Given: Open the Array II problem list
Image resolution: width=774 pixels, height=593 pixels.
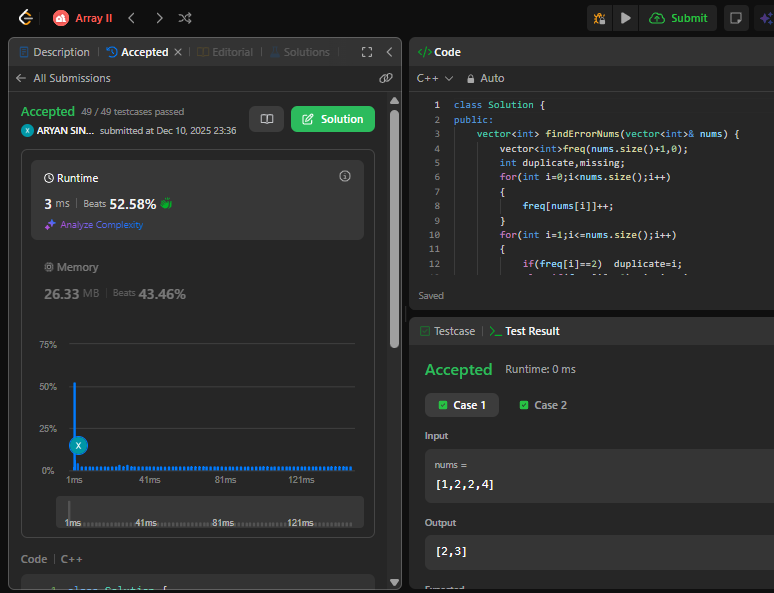Looking at the screenshot, I should pyautogui.click(x=83, y=18).
